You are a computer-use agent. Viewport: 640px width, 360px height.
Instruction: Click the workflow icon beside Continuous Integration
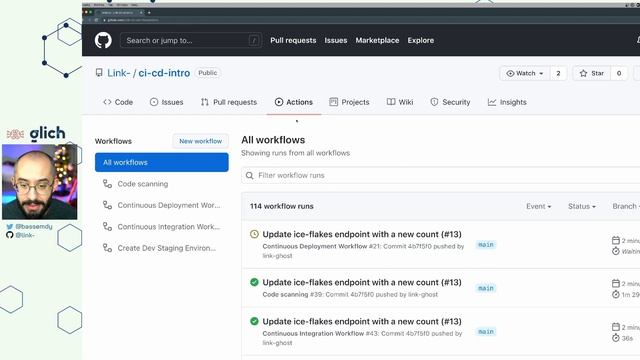coord(107,226)
